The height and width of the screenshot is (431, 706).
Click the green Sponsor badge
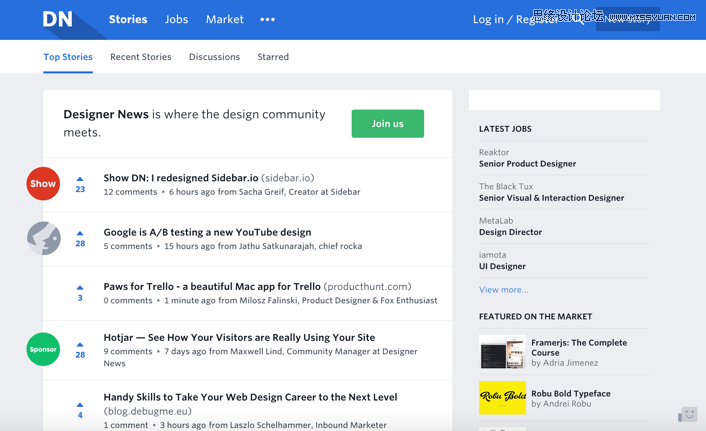(x=43, y=349)
